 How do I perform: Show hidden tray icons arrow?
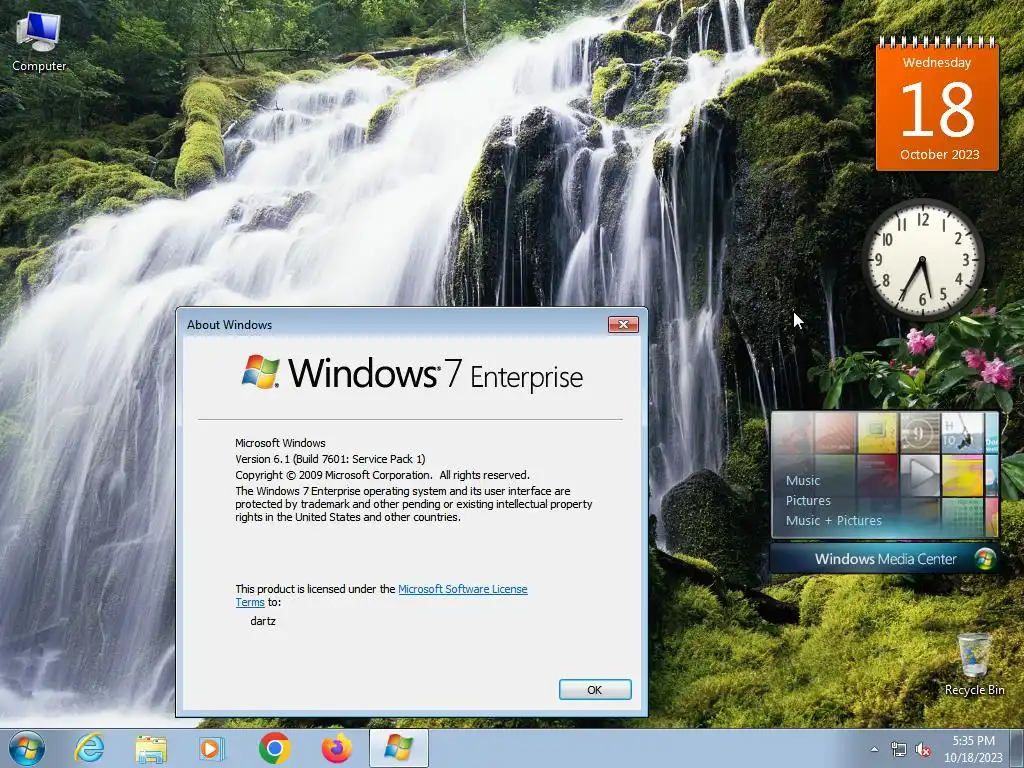click(874, 749)
